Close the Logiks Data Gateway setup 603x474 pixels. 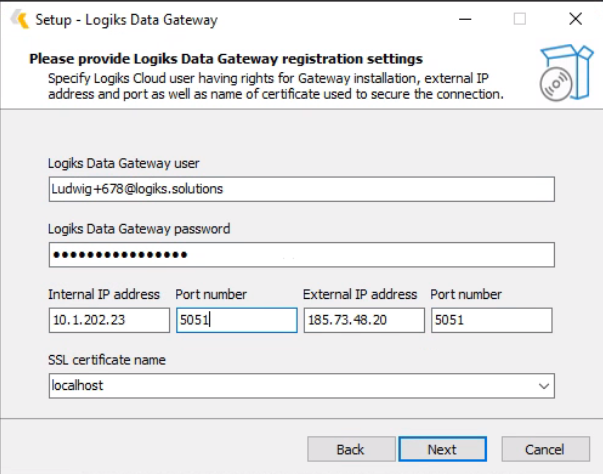(x=574, y=19)
